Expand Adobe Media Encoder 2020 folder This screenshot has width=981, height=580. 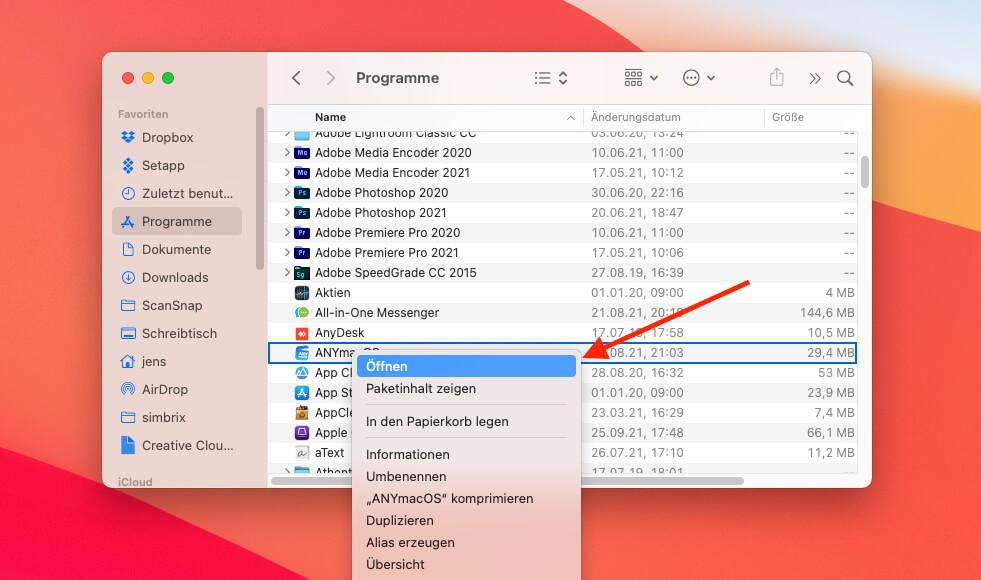[x=287, y=153]
